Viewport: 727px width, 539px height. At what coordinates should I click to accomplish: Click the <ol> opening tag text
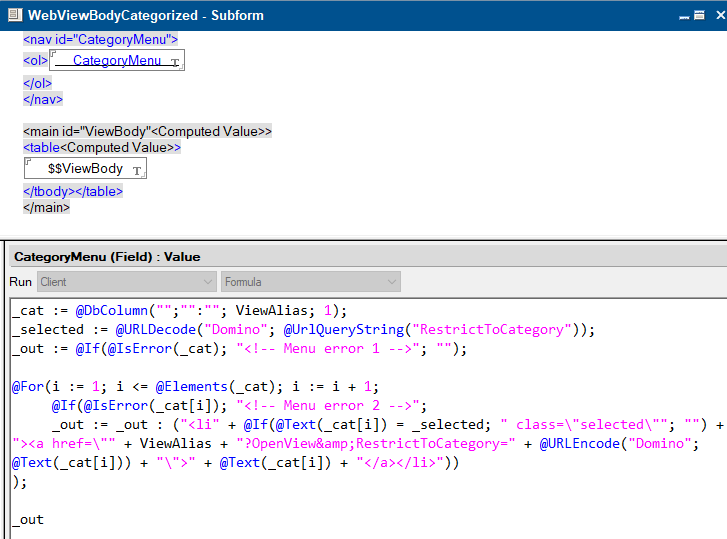(35, 60)
